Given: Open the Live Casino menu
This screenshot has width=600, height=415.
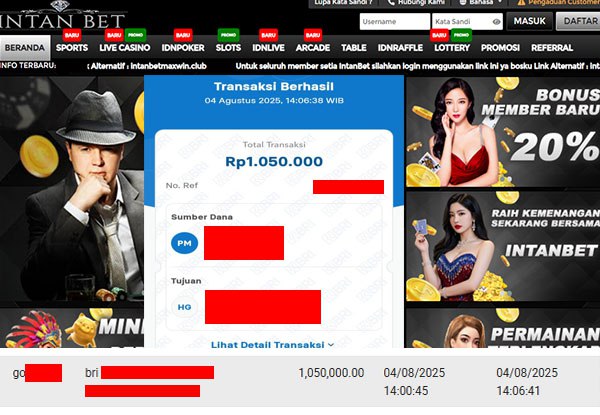Looking at the screenshot, I should coord(125,48).
